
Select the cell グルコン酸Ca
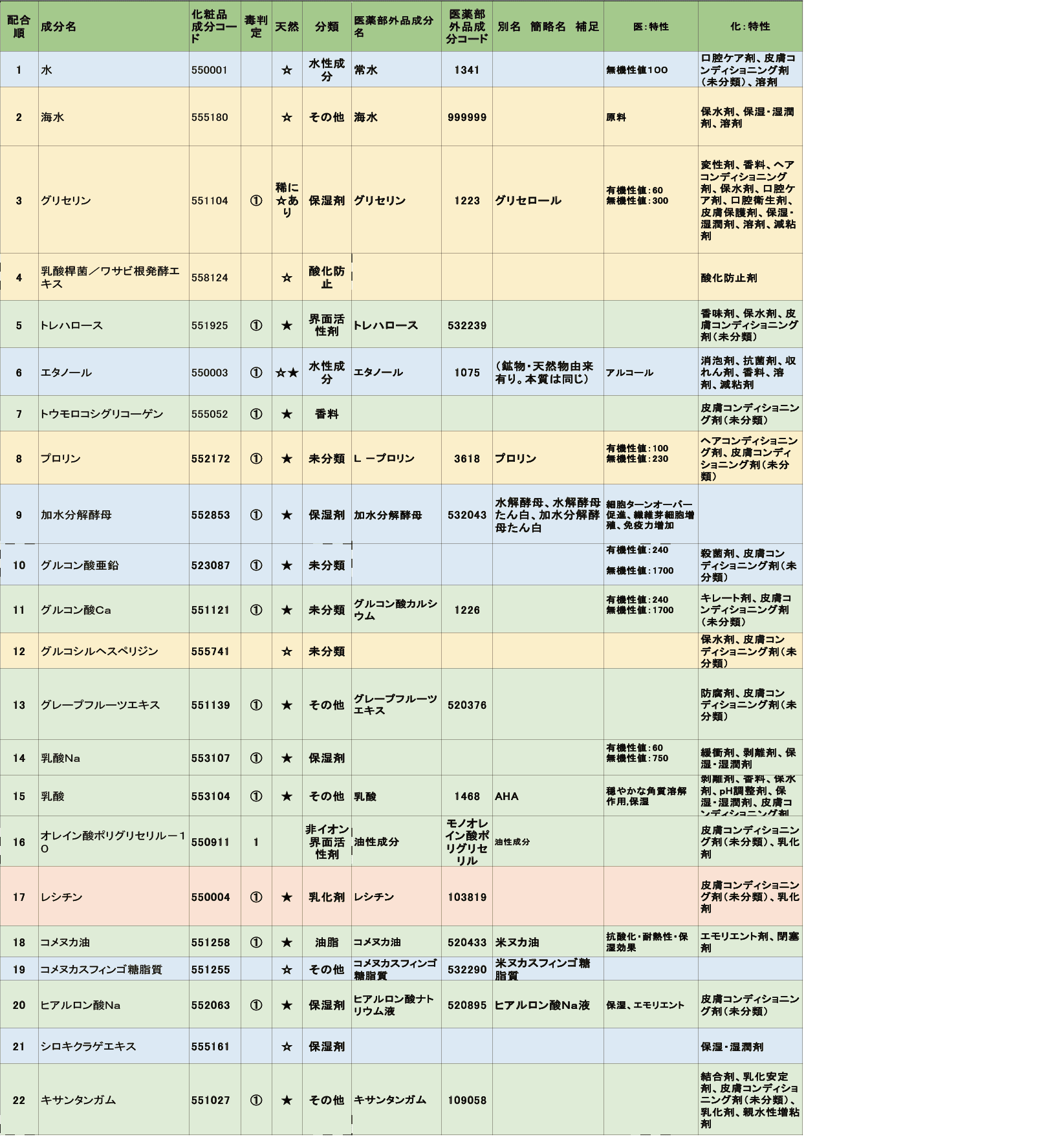click(x=114, y=609)
